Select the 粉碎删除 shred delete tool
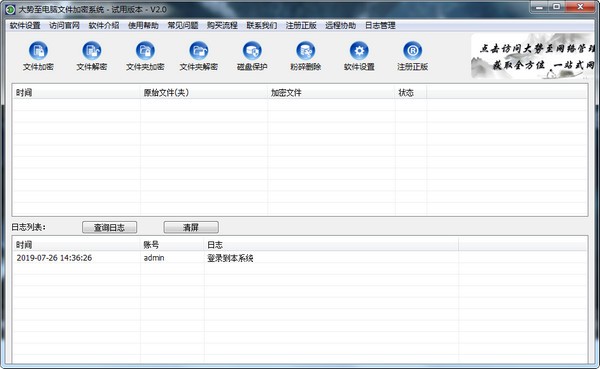 305,56
